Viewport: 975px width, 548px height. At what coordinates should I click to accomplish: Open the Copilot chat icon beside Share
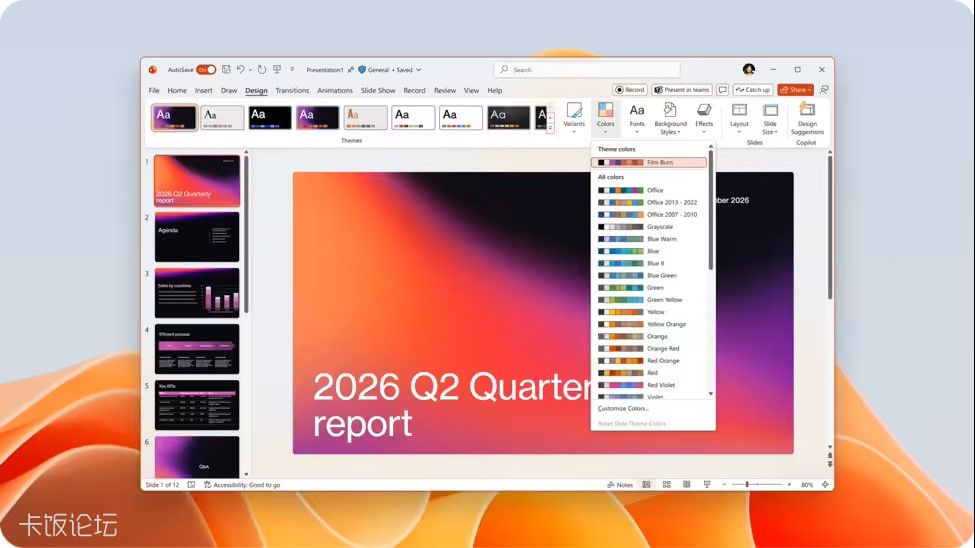click(825, 90)
